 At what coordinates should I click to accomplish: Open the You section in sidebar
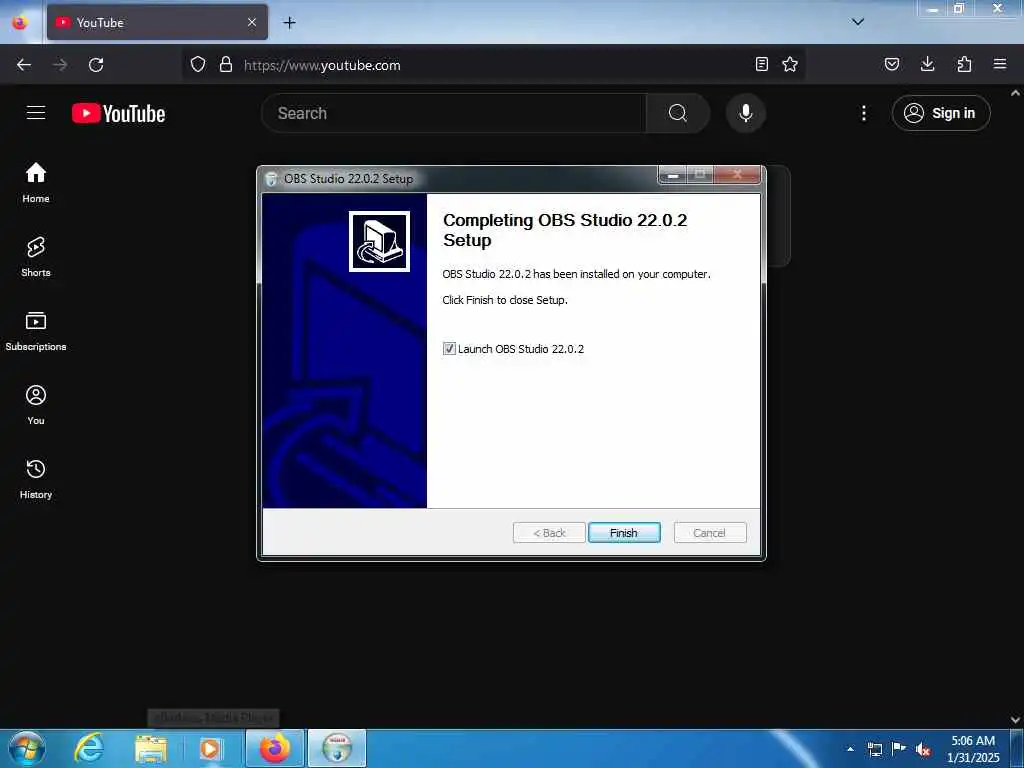(x=36, y=405)
